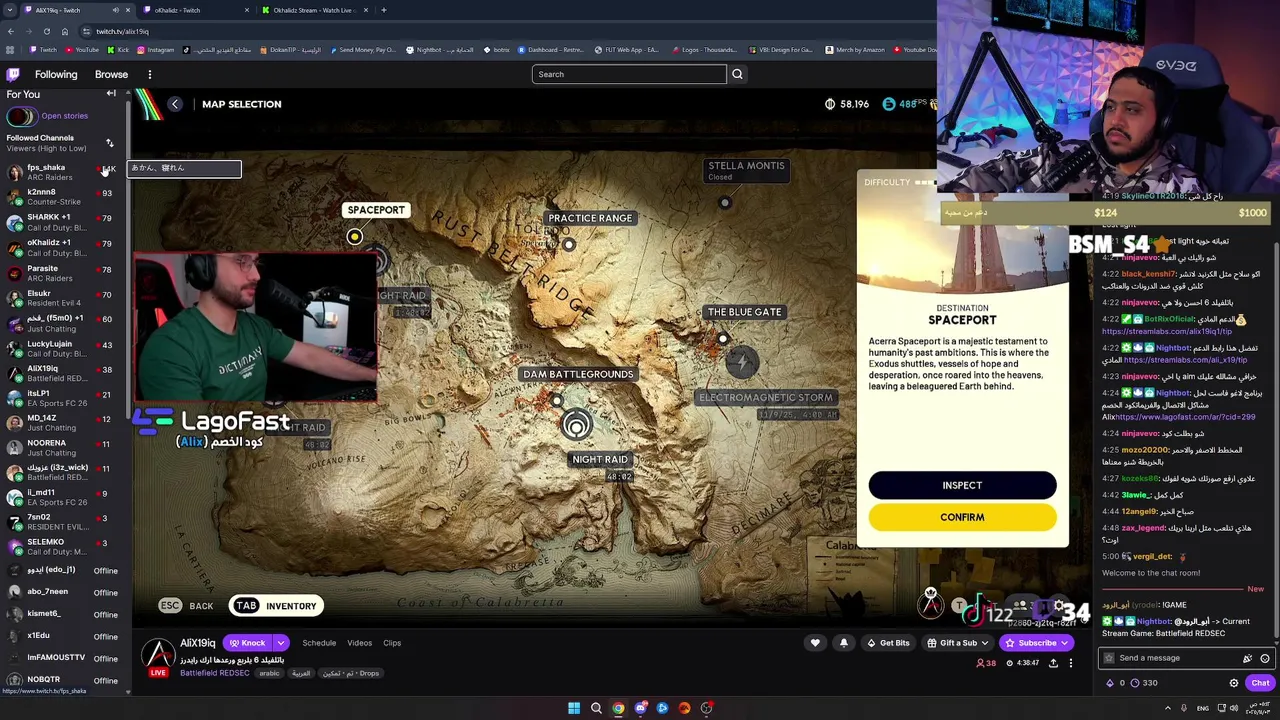Open the Windows Start menu
Image resolution: width=1280 pixels, height=720 pixels.
pos(574,708)
